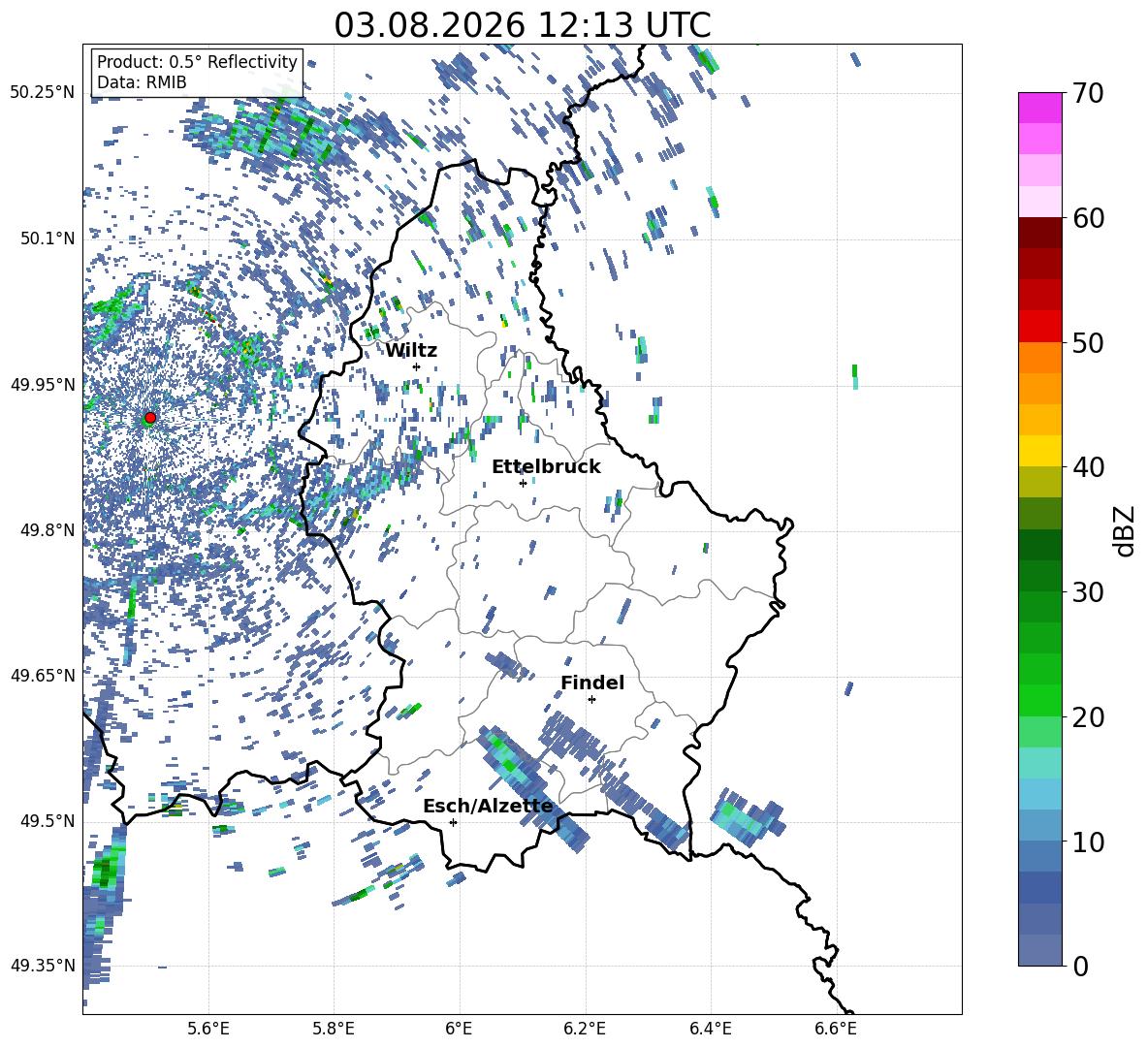
Task: Select the Ettelbruck city label
Action: [x=546, y=467]
